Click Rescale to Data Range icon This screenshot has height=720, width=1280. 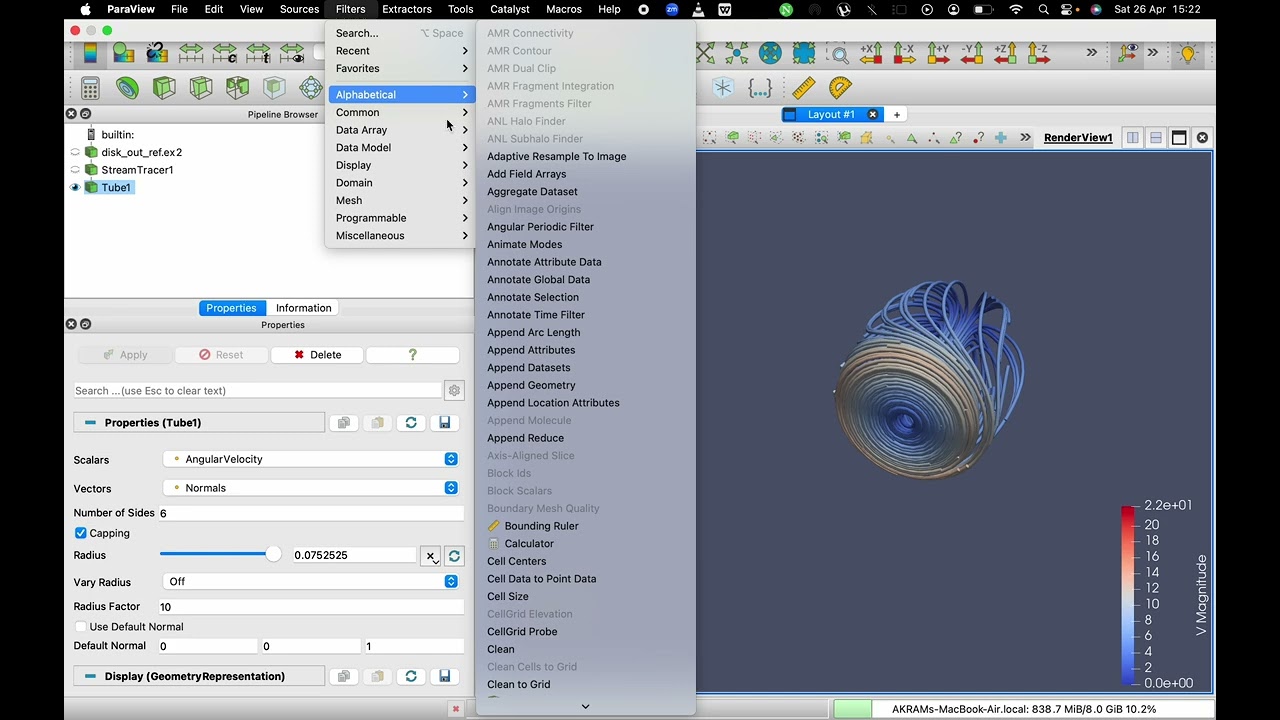(x=191, y=52)
